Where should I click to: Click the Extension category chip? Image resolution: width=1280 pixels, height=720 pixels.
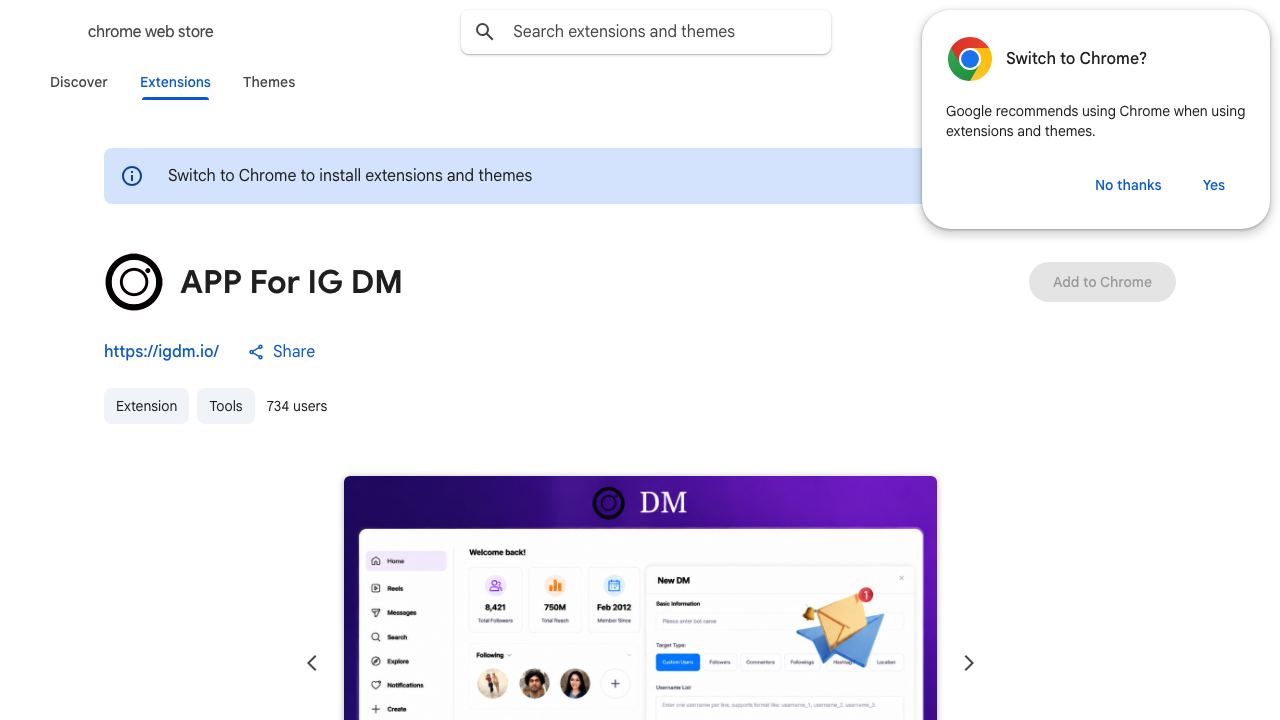pos(146,406)
